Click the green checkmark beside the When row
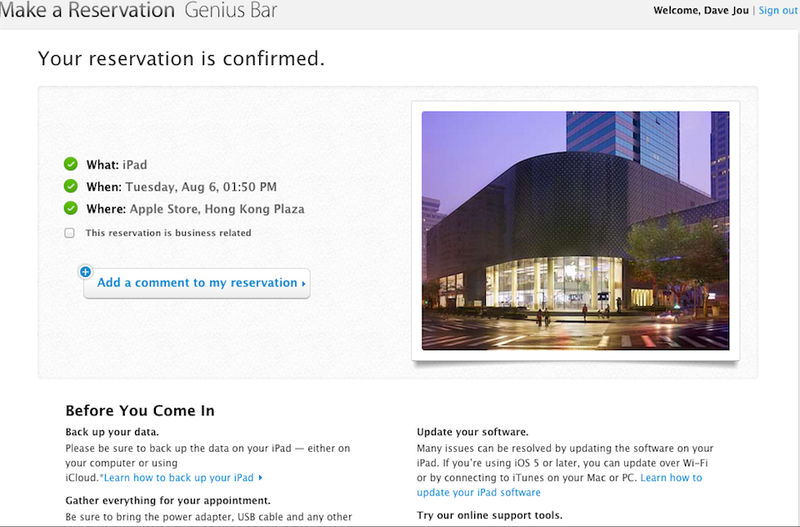The height and width of the screenshot is (527, 800). tap(70, 186)
